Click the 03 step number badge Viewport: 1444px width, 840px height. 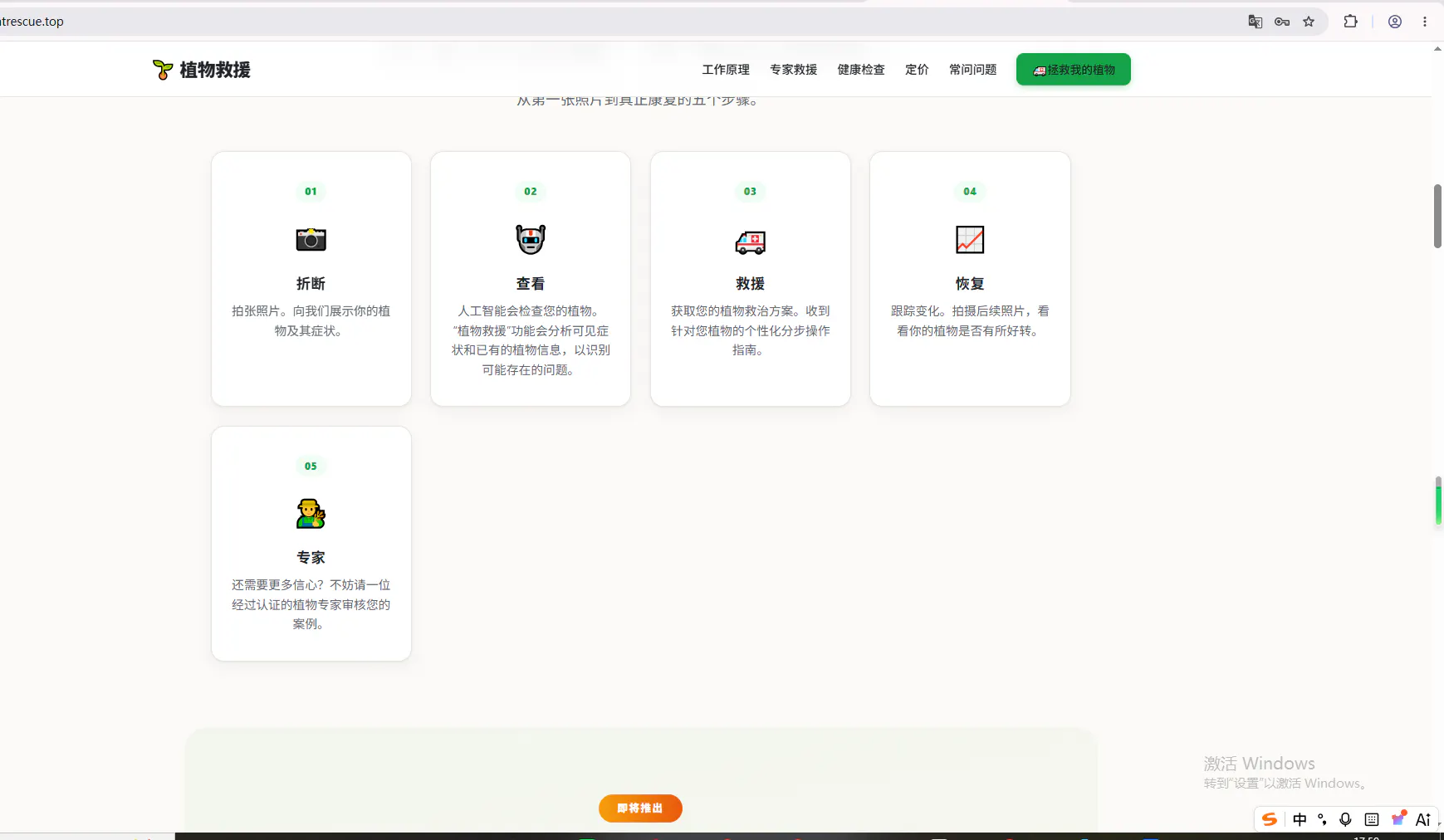[751, 192]
